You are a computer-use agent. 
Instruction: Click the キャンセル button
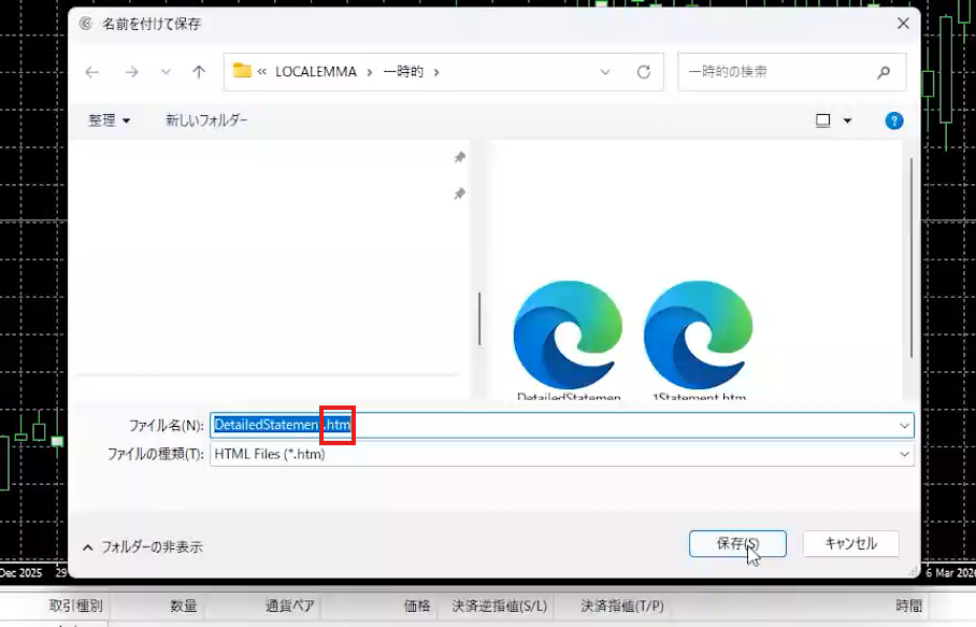[x=851, y=544]
